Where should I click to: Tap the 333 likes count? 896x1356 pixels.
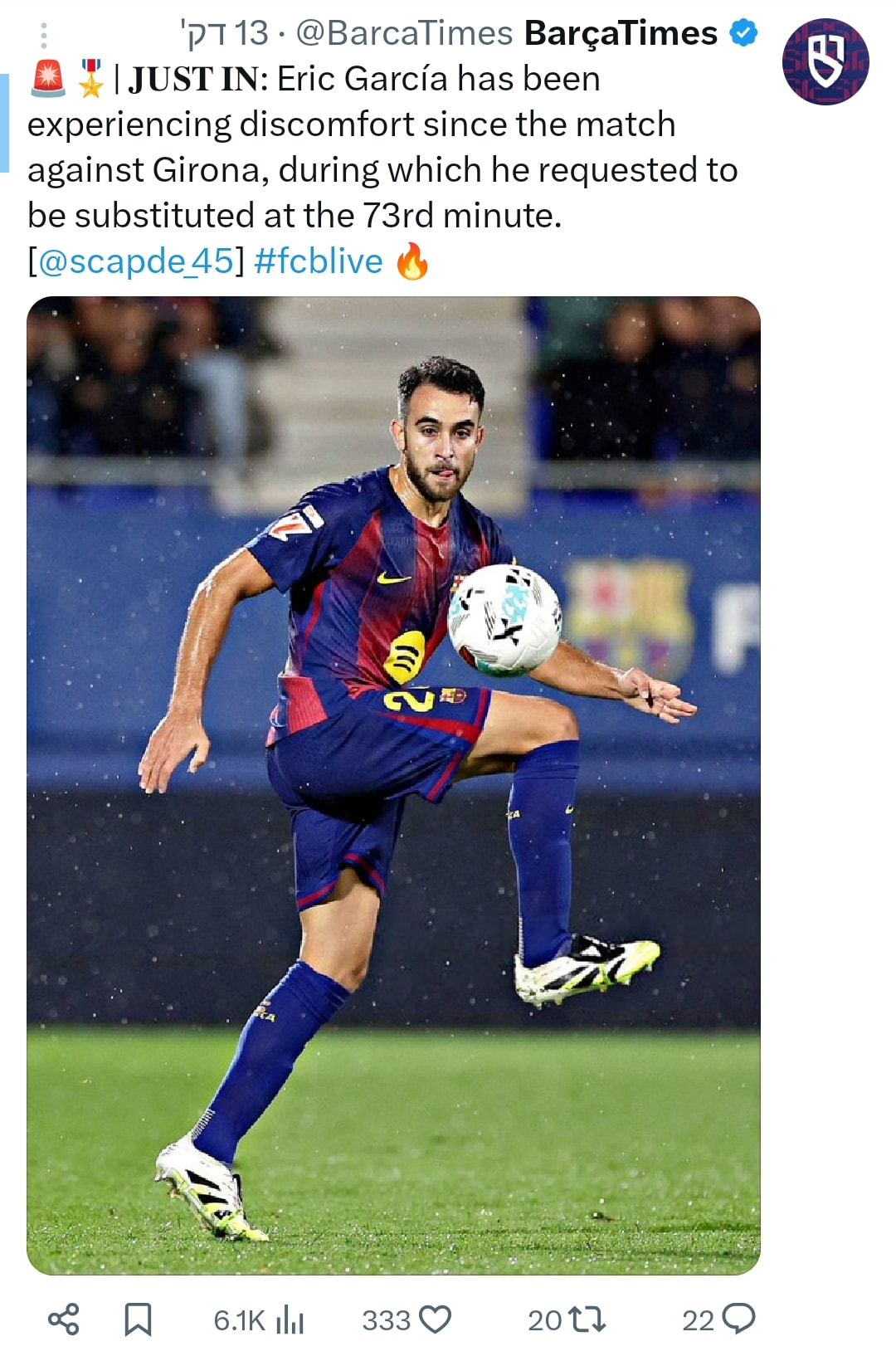pos(386,1319)
